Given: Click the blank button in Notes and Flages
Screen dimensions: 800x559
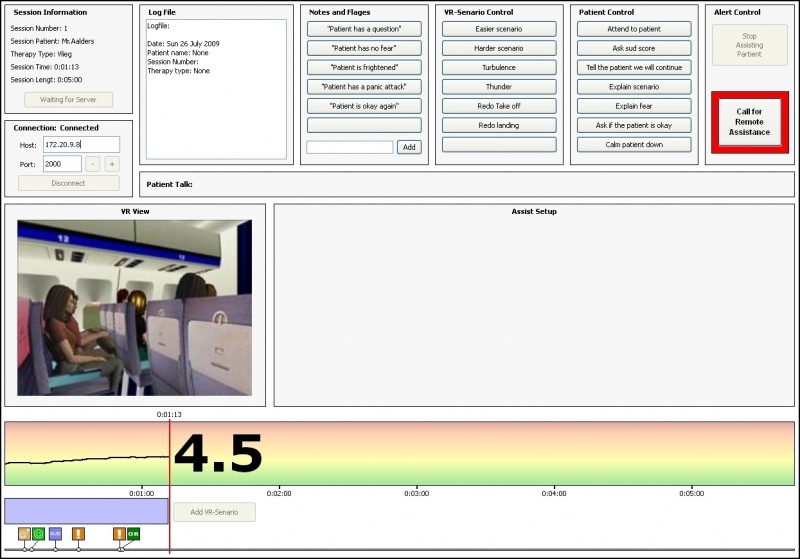Looking at the screenshot, I should click(x=364, y=125).
